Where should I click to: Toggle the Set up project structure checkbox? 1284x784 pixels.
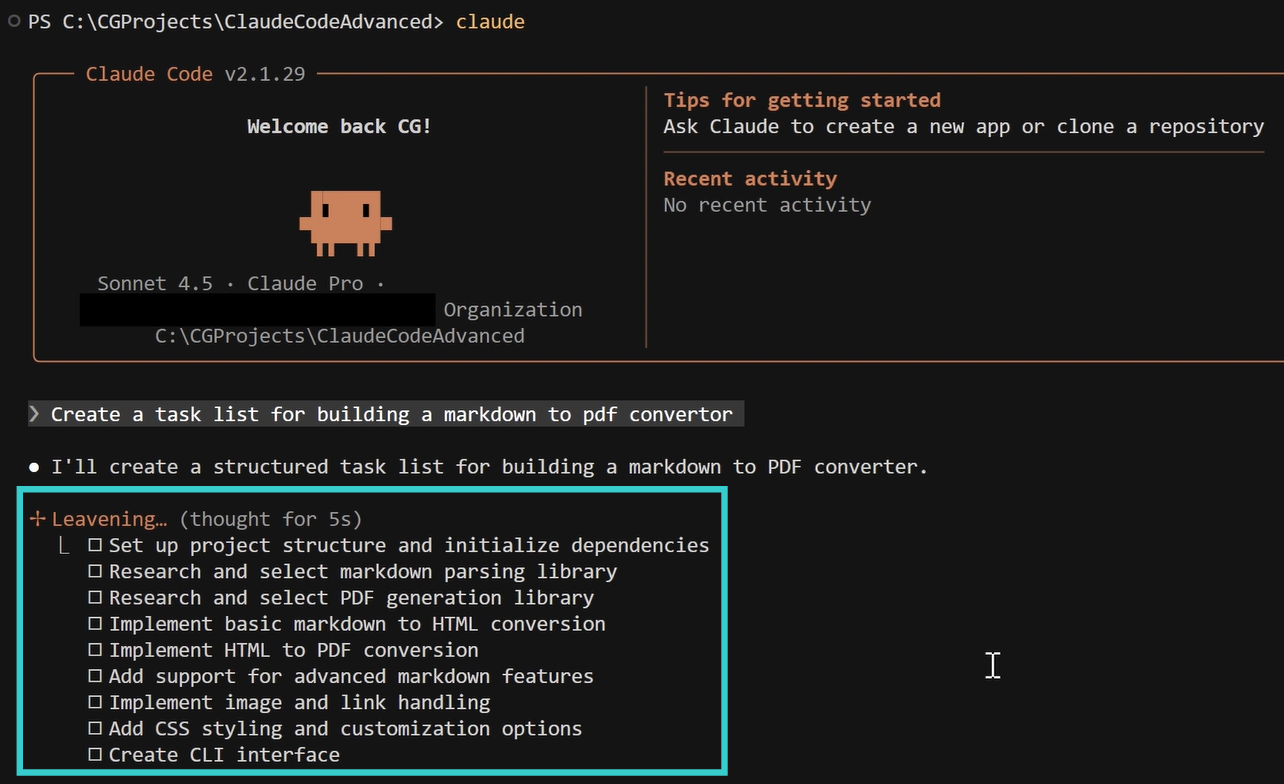pyautogui.click(x=95, y=546)
